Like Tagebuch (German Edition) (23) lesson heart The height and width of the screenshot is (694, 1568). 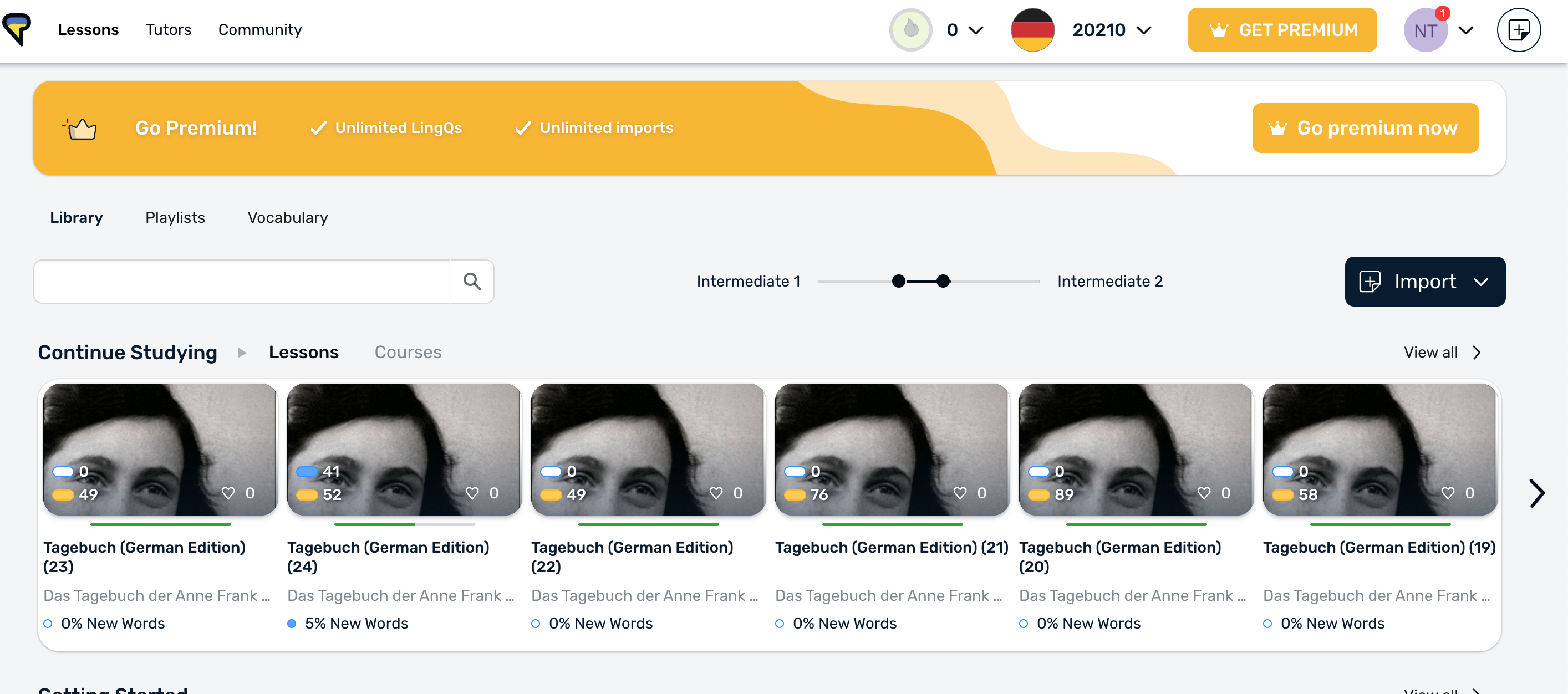[228, 492]
